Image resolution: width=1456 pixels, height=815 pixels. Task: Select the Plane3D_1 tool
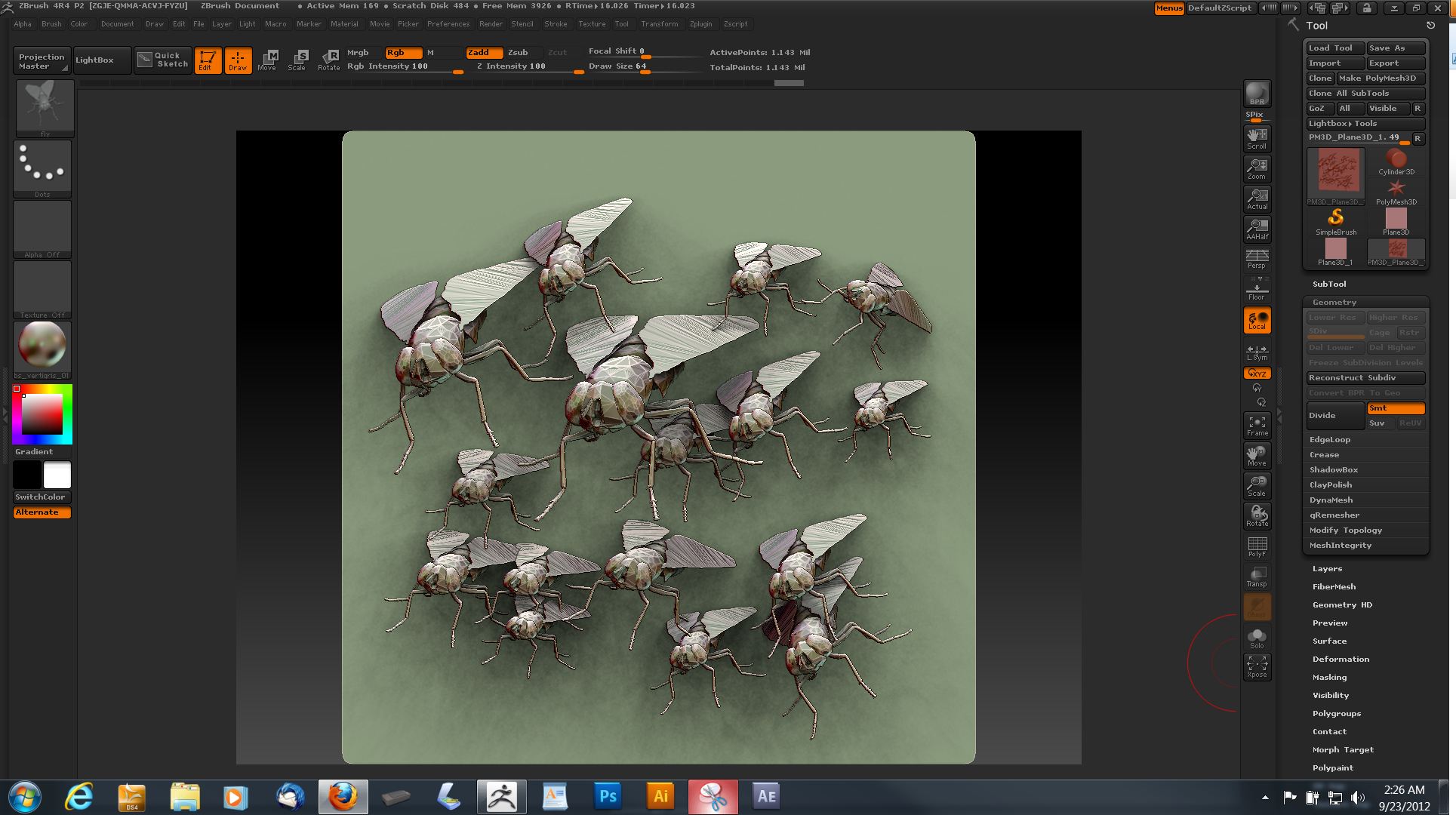click(x=1336, y=252)
